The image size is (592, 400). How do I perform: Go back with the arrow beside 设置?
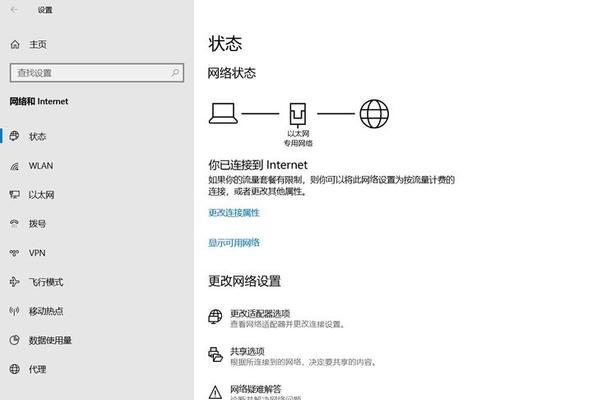(x=14, y=10)
